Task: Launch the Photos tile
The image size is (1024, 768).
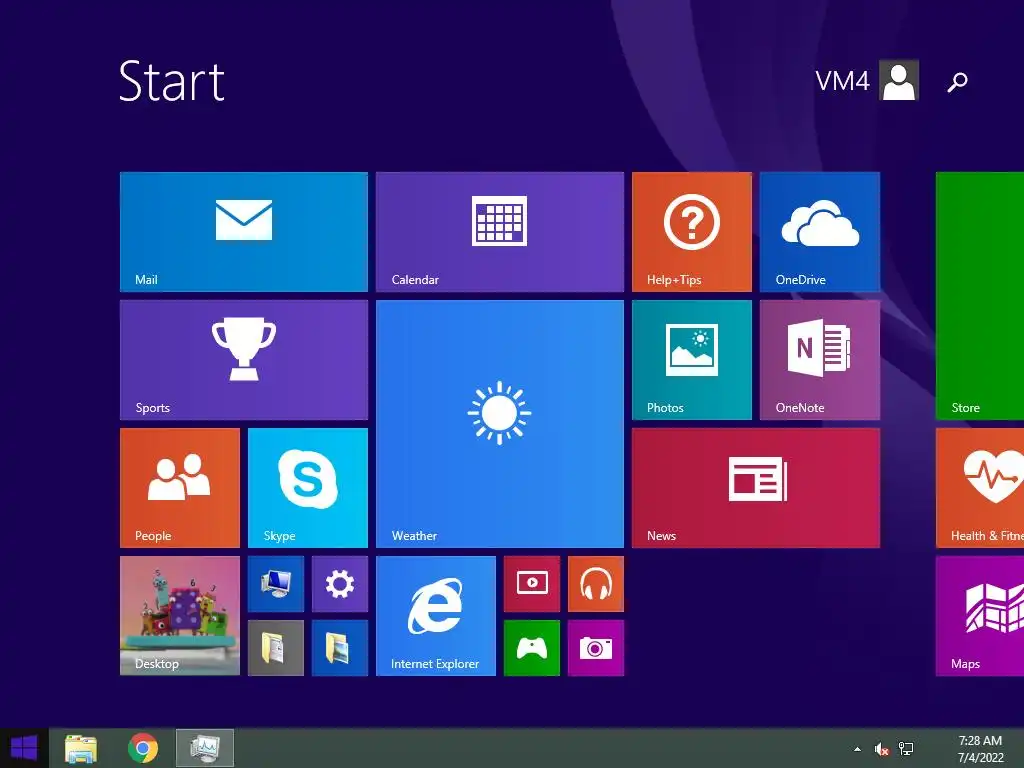Action: pyautogui.click(x=692, y=360)
